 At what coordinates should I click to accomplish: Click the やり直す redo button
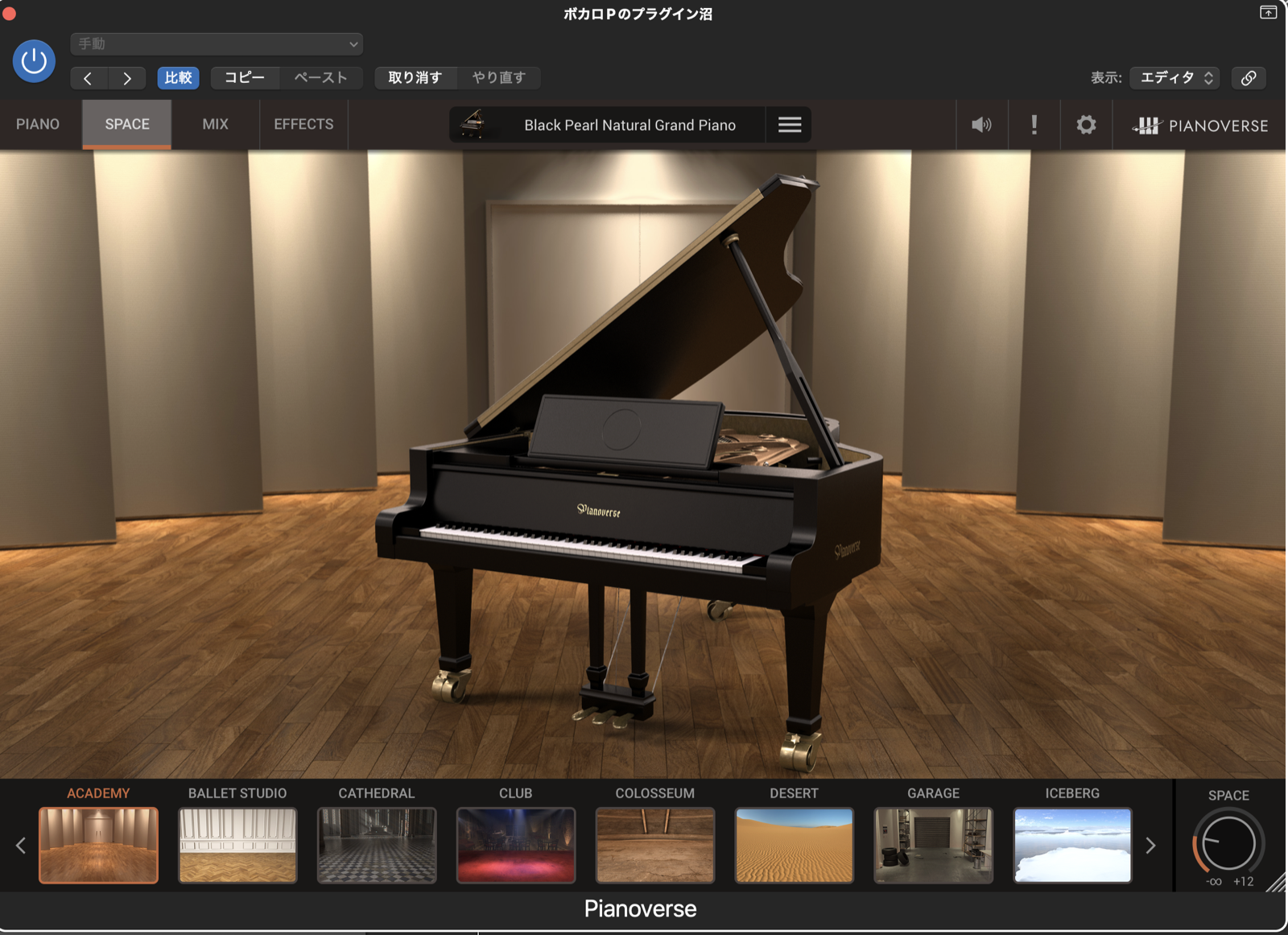(498, 78)
